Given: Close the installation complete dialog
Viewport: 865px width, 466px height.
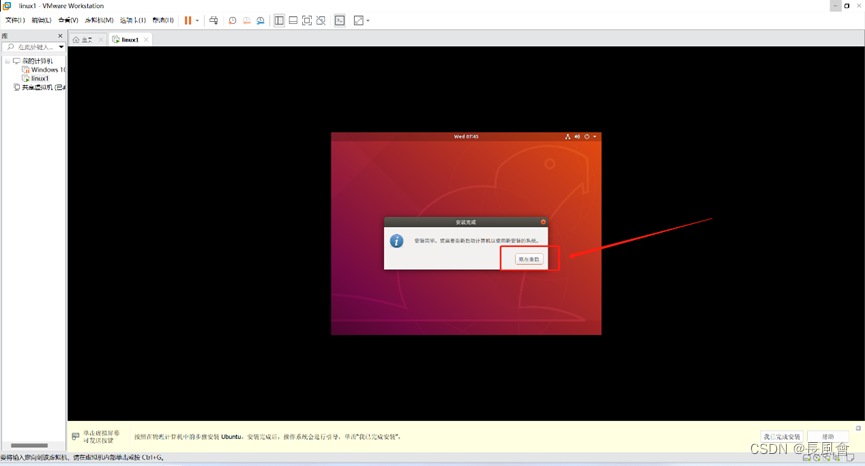Looking at the screenshot, I should coord(543,222).
